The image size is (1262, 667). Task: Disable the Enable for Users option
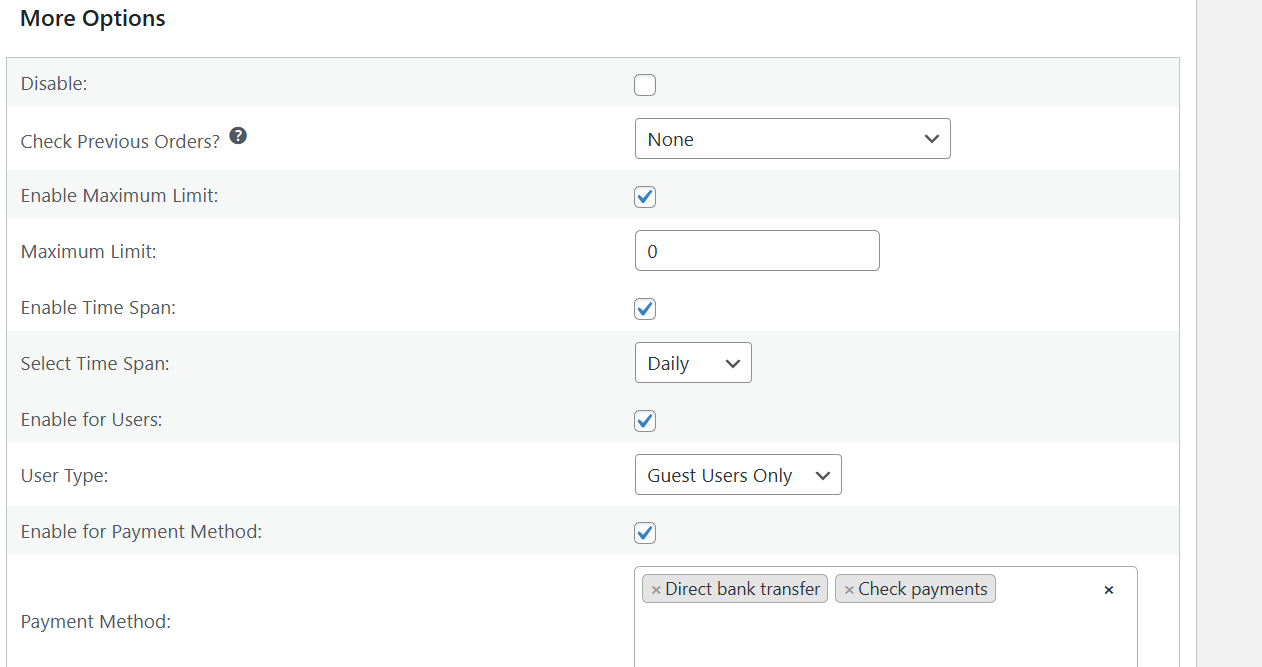coord(645,421)
